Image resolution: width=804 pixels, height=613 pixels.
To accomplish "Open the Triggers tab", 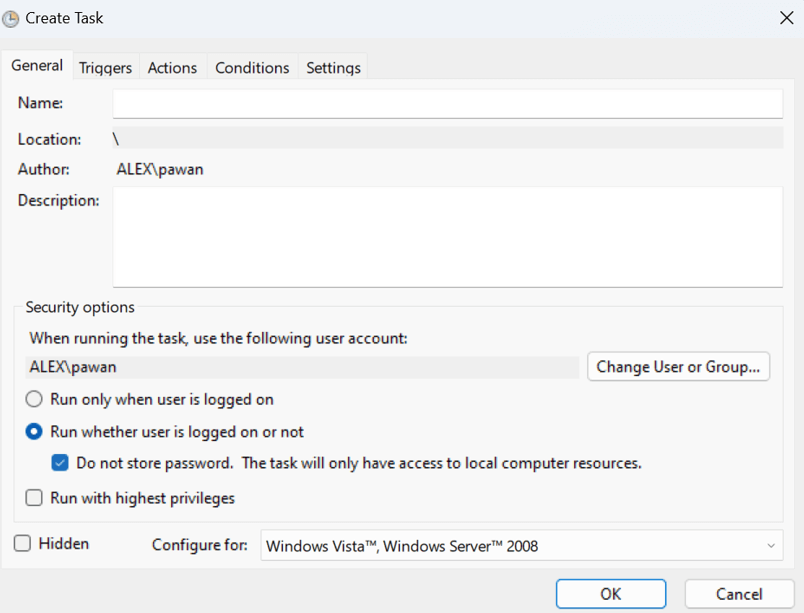I will point(105,68).
